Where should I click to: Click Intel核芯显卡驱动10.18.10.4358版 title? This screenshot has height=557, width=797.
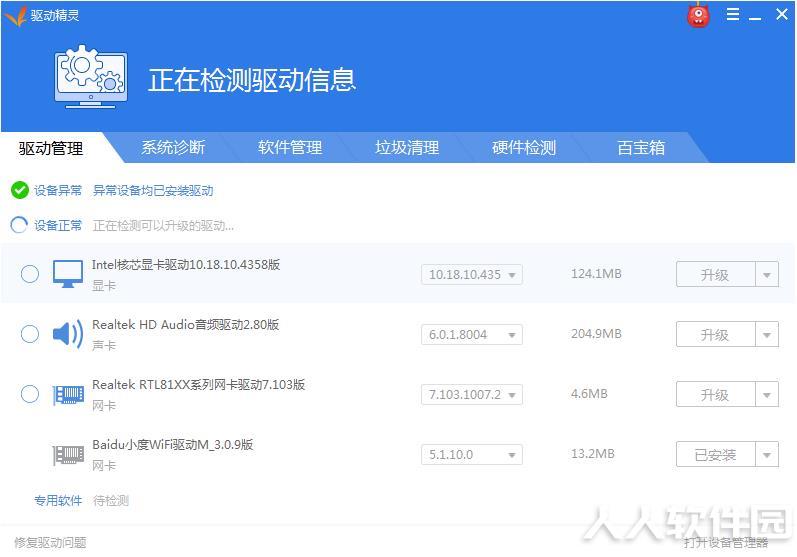tap(186, 265)
